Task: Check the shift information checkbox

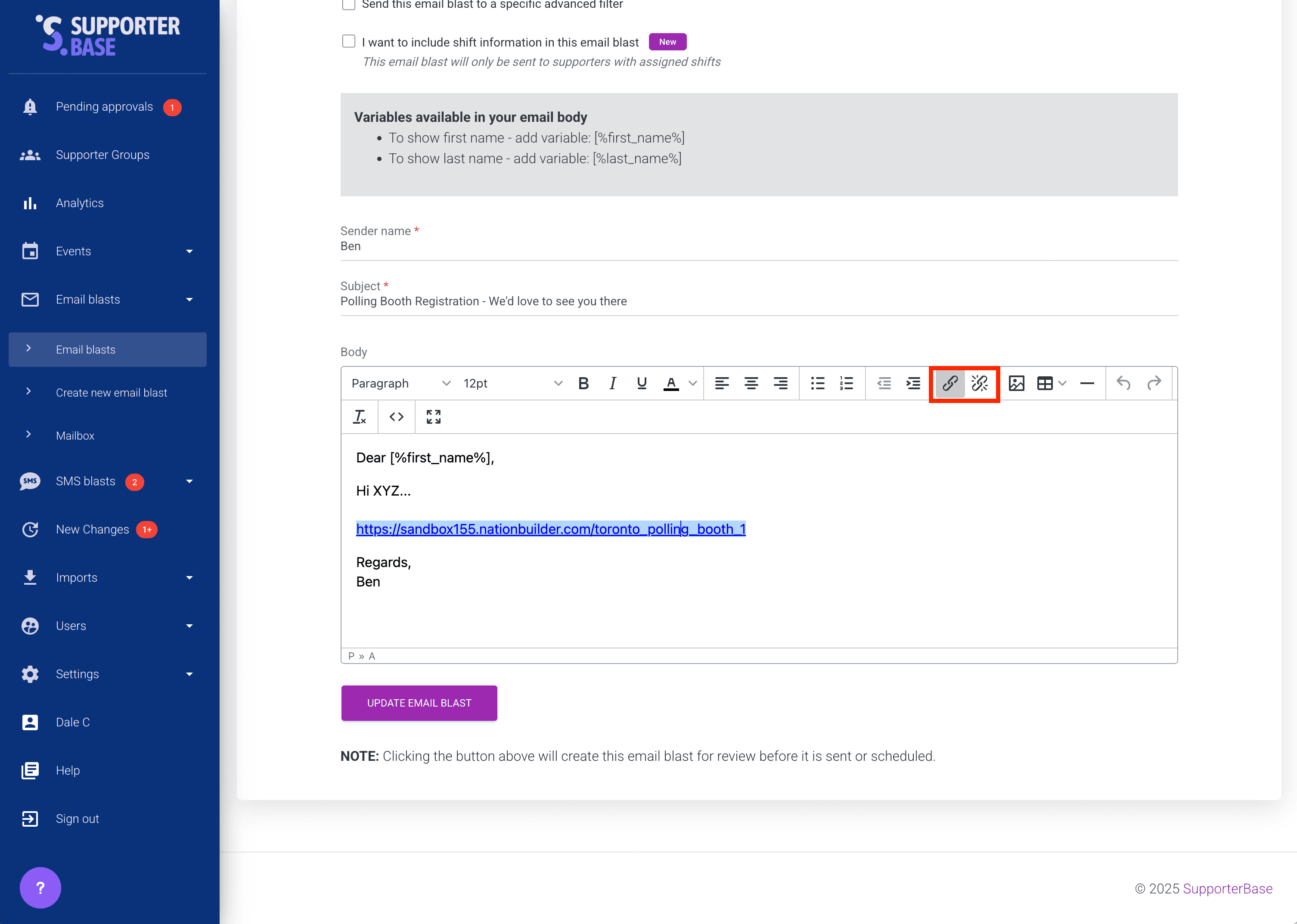Action: 348,41
